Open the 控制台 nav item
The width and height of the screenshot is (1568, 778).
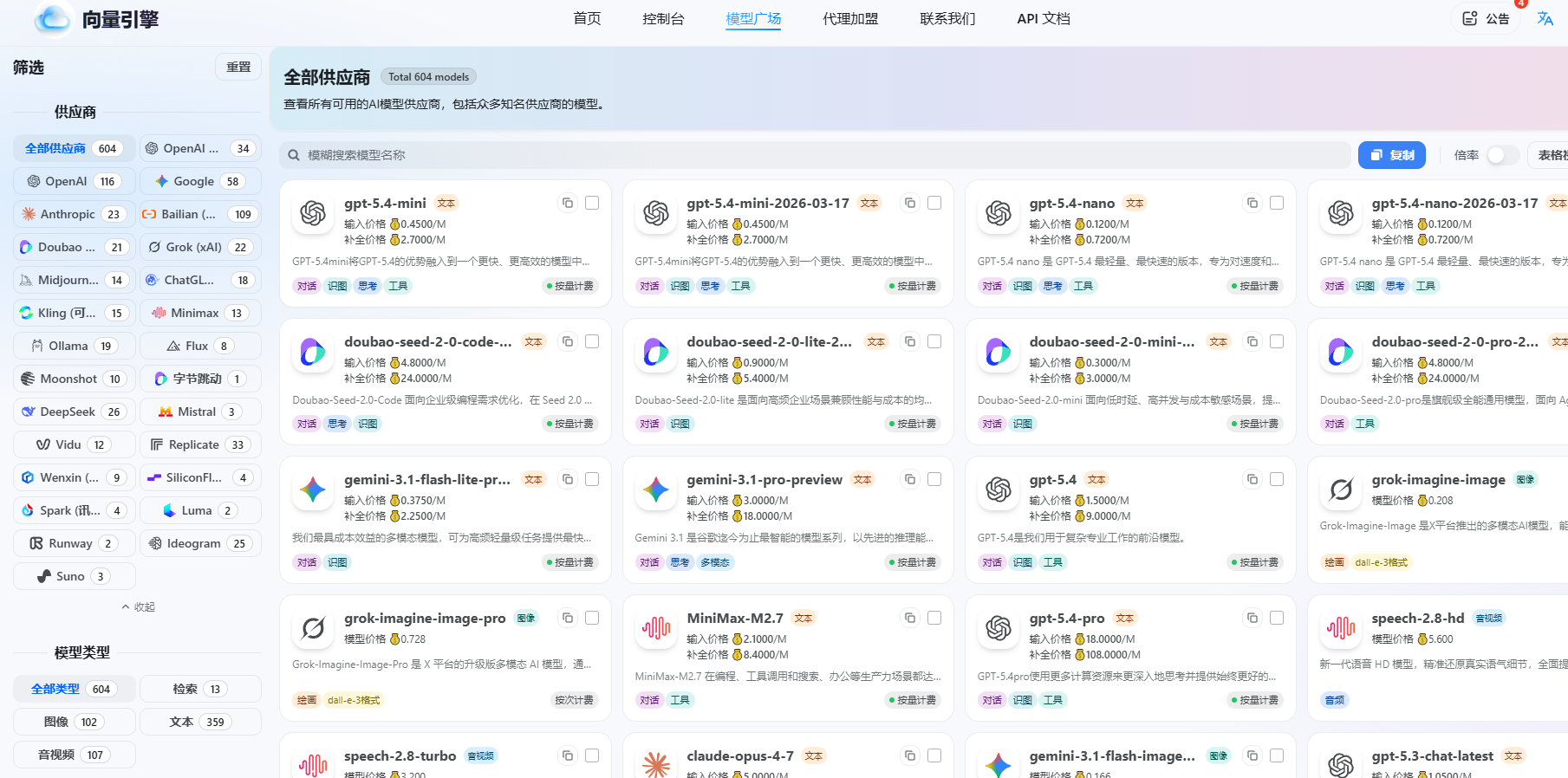(x=663, y=18)
